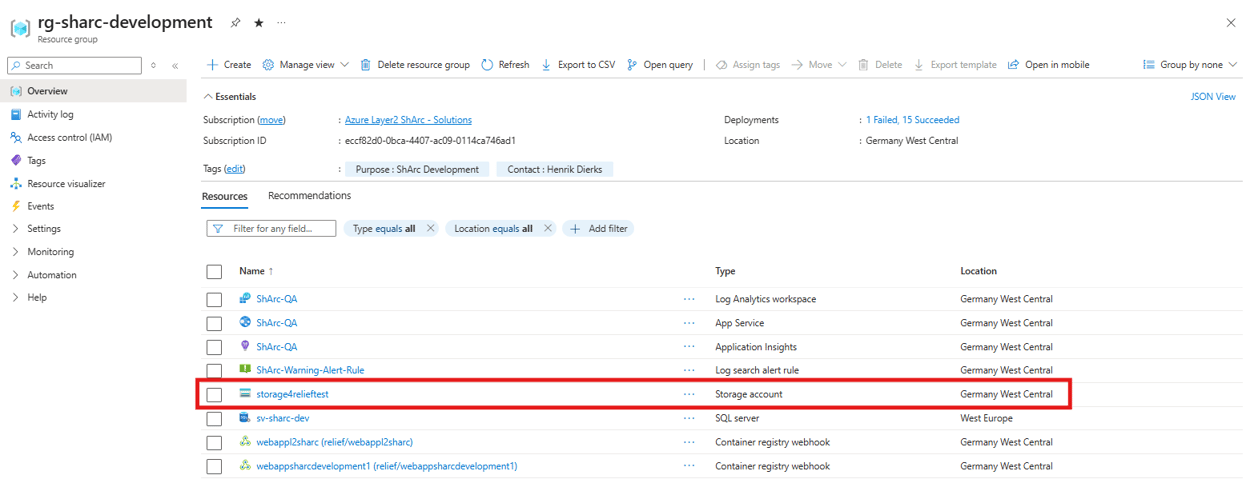Open Overview in the sidebar
Screen dimensions: 1250x499
[93, 91]
